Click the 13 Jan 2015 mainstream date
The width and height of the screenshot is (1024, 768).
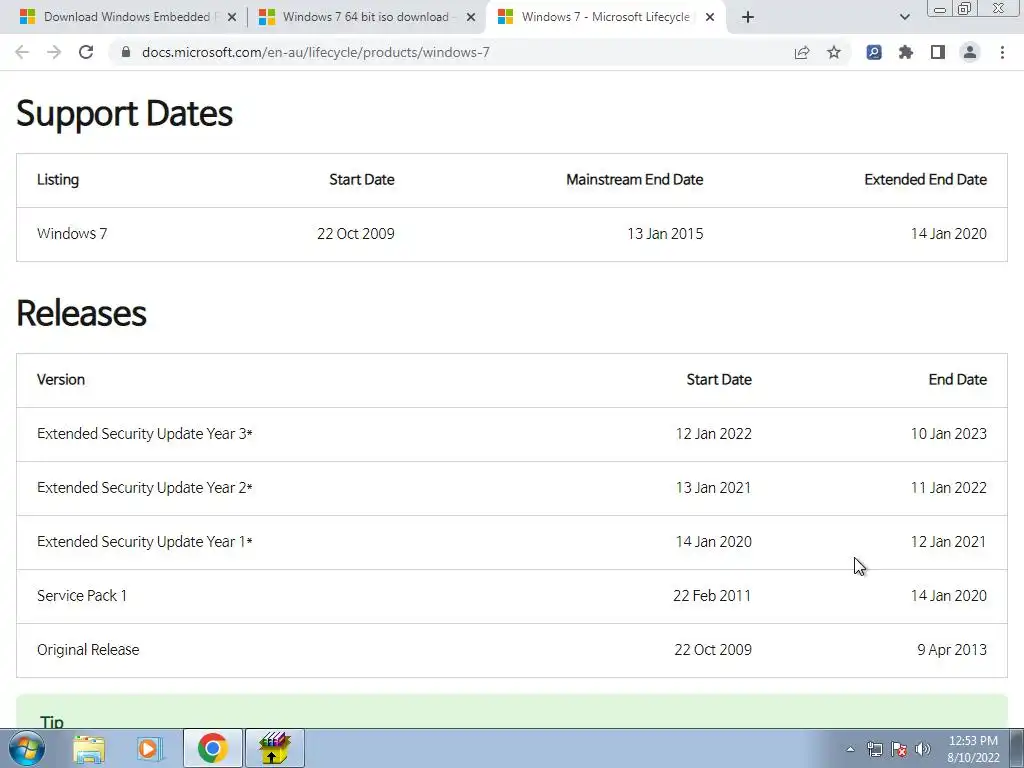665,234
